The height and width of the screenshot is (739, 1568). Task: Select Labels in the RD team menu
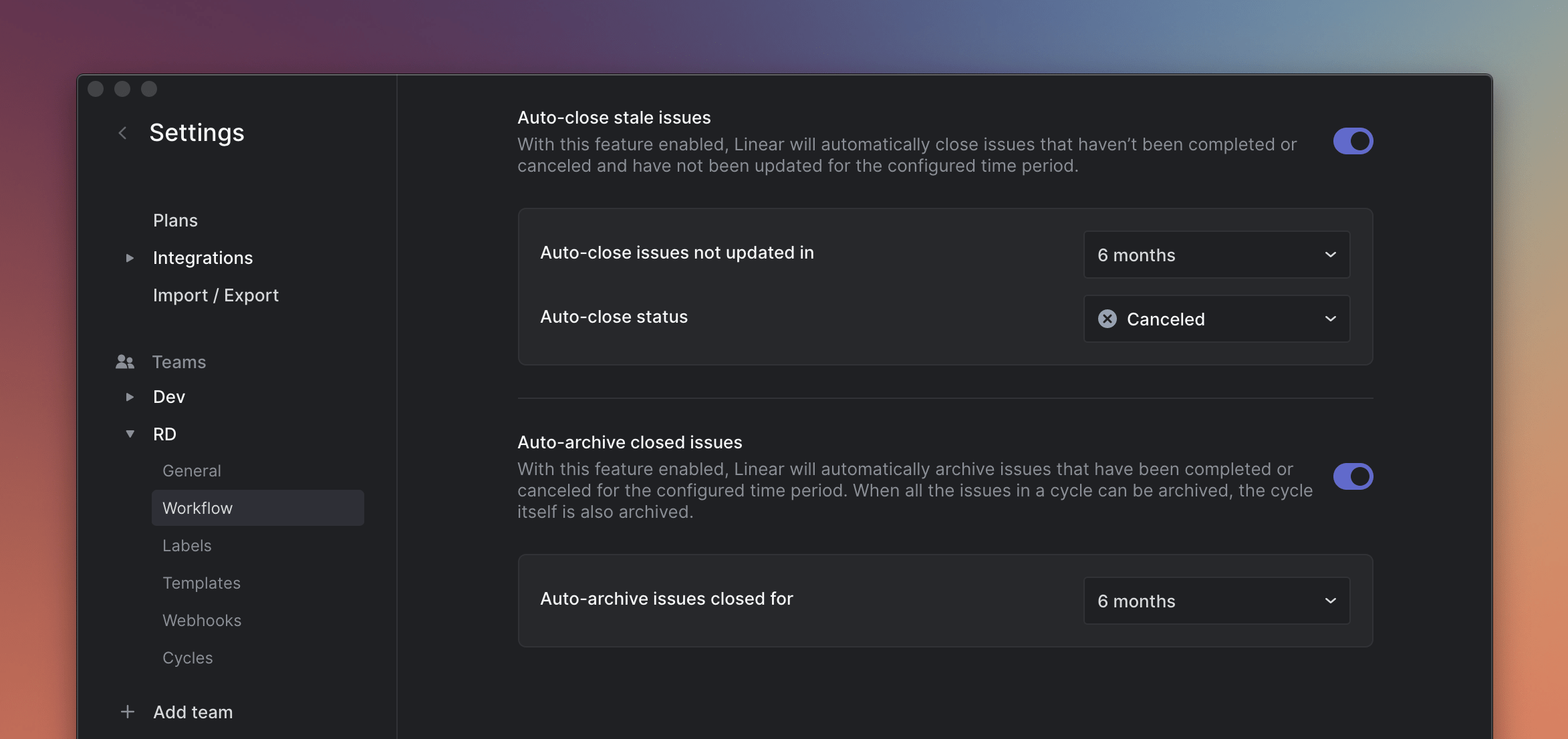[186, 545]
